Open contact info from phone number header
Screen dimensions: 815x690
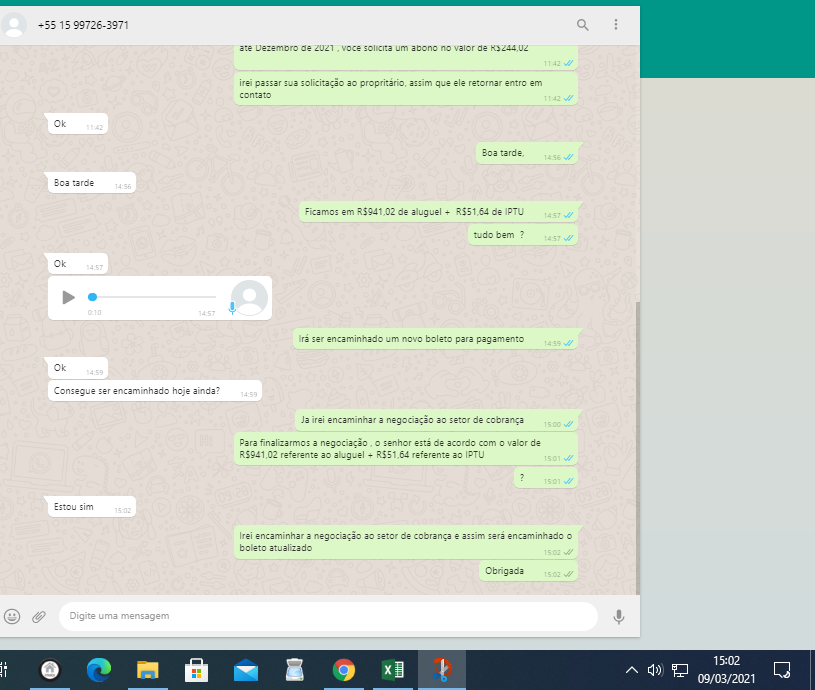coord(84,24)
